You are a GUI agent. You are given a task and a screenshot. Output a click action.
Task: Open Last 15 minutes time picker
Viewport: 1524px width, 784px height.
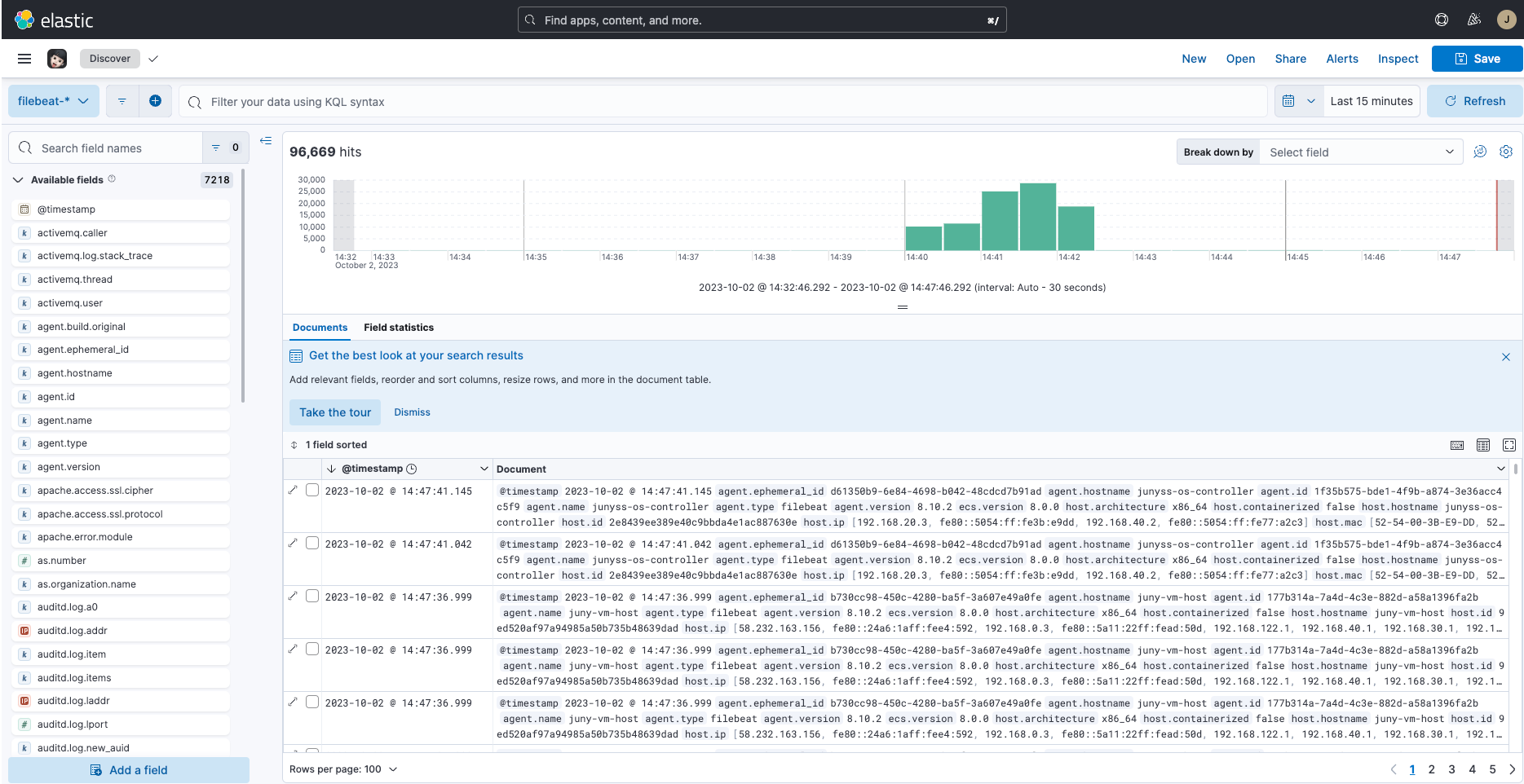[x=1372, y=101]
